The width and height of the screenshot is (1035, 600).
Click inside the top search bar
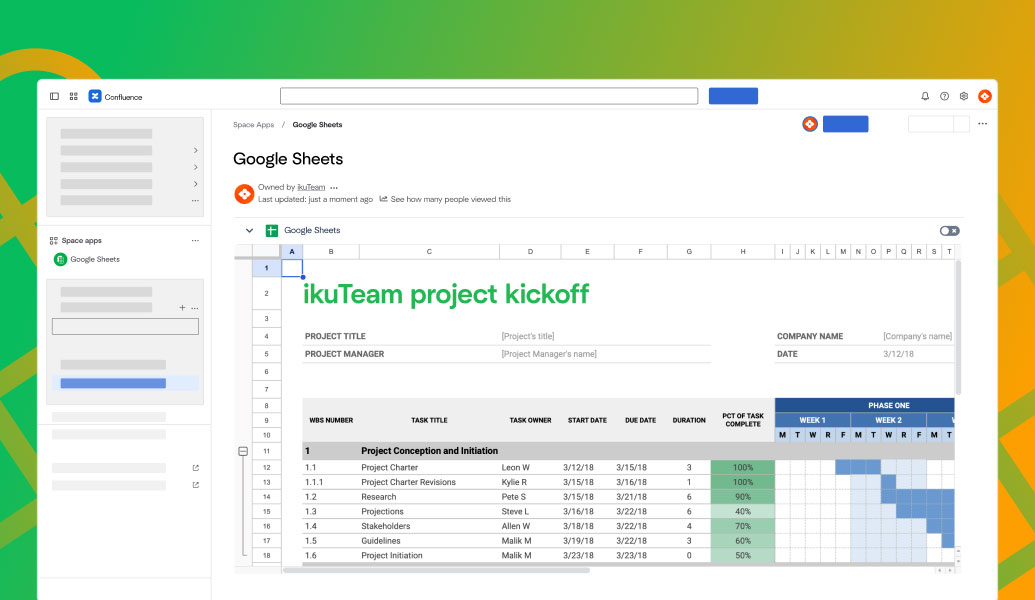tap(489, 95)
